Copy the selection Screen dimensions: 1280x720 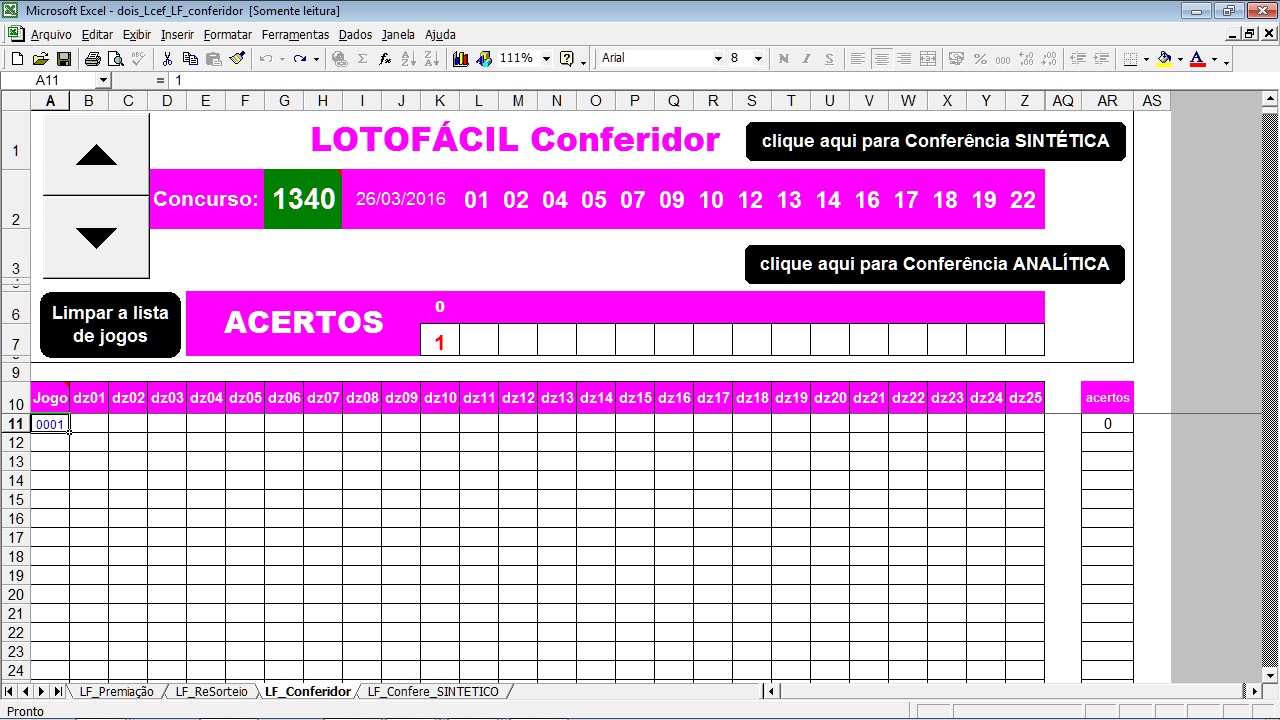[190, 59]
